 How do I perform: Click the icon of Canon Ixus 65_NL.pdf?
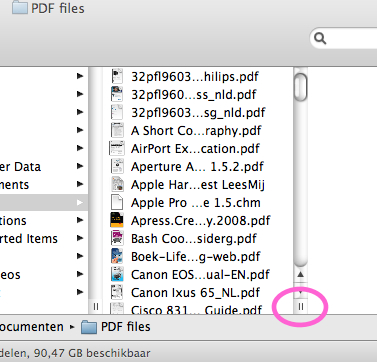click(117, 293)
